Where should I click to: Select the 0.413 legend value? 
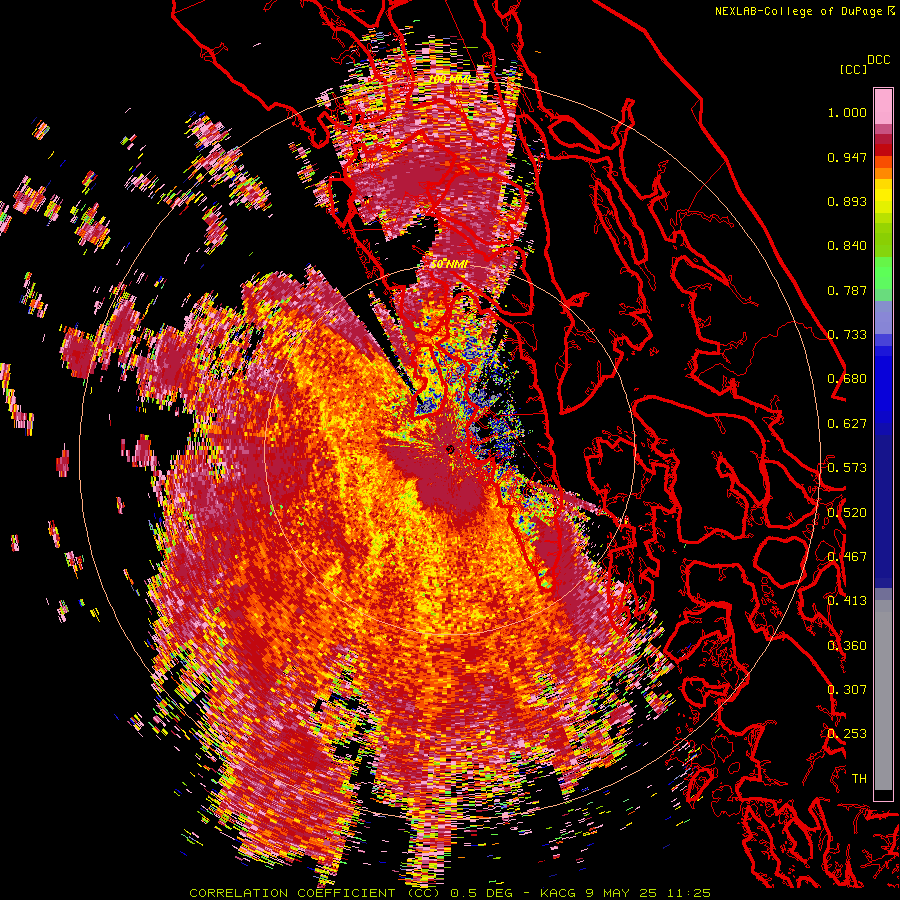point(847,601)
